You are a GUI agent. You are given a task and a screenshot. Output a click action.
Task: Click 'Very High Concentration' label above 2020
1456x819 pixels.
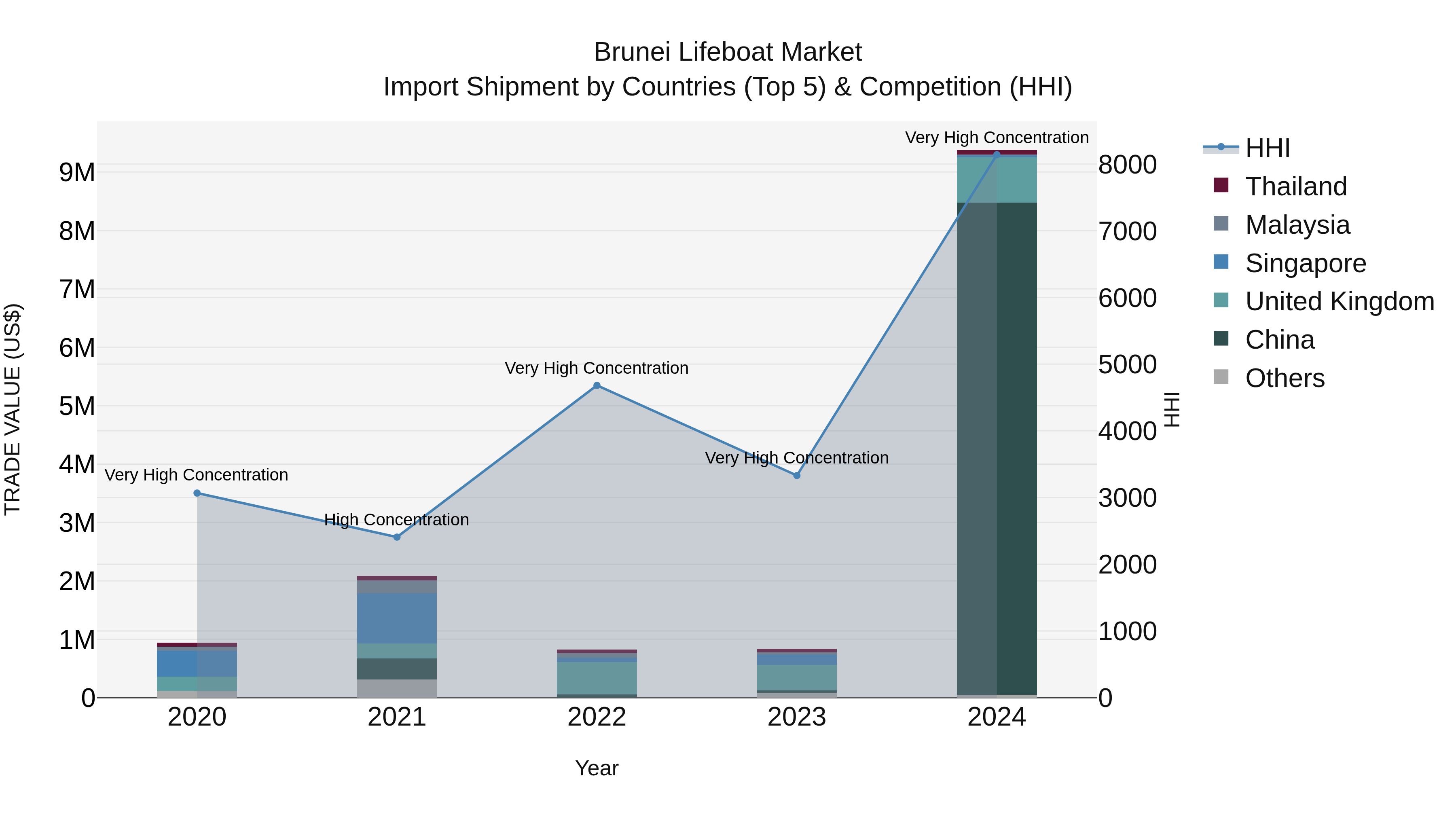[197, 475]
